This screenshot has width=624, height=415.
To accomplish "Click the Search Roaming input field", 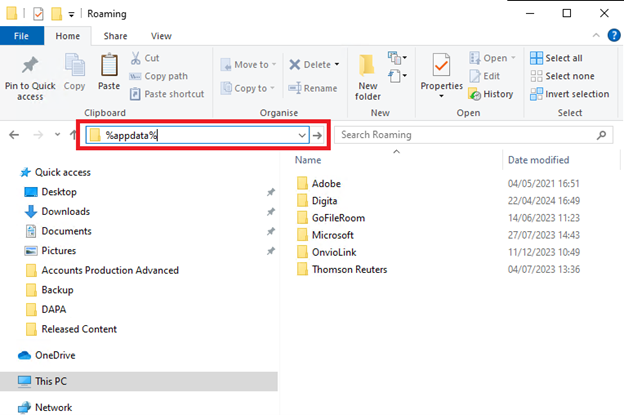I will [465, 135].
